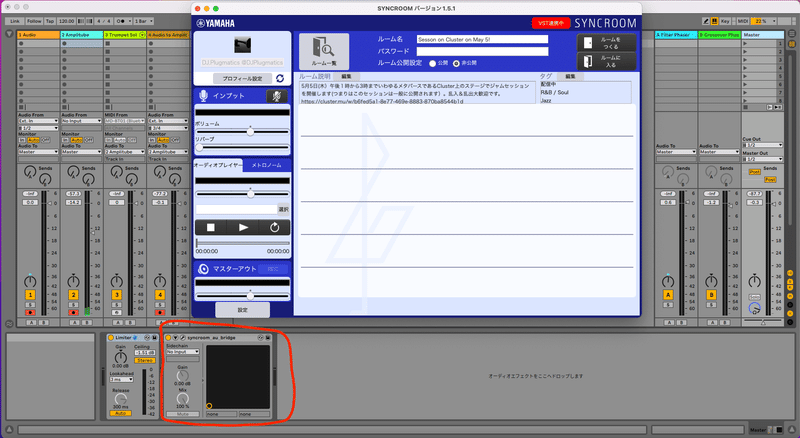Open Audio To dropdown on track 4
The width and height of the screenshot is (800, 438).
click(x=168, y=152)
